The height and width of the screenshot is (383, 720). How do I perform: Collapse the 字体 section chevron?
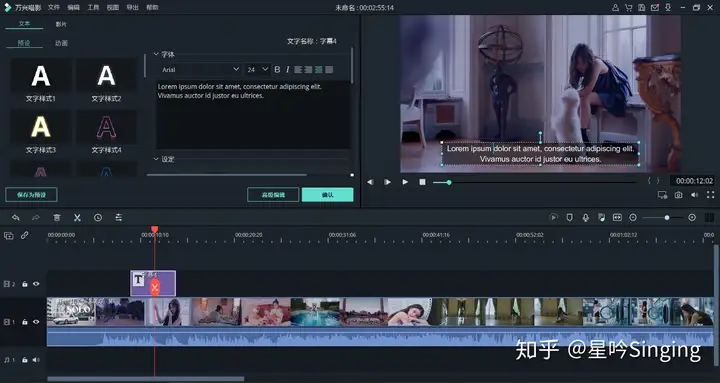click(156, 54)
